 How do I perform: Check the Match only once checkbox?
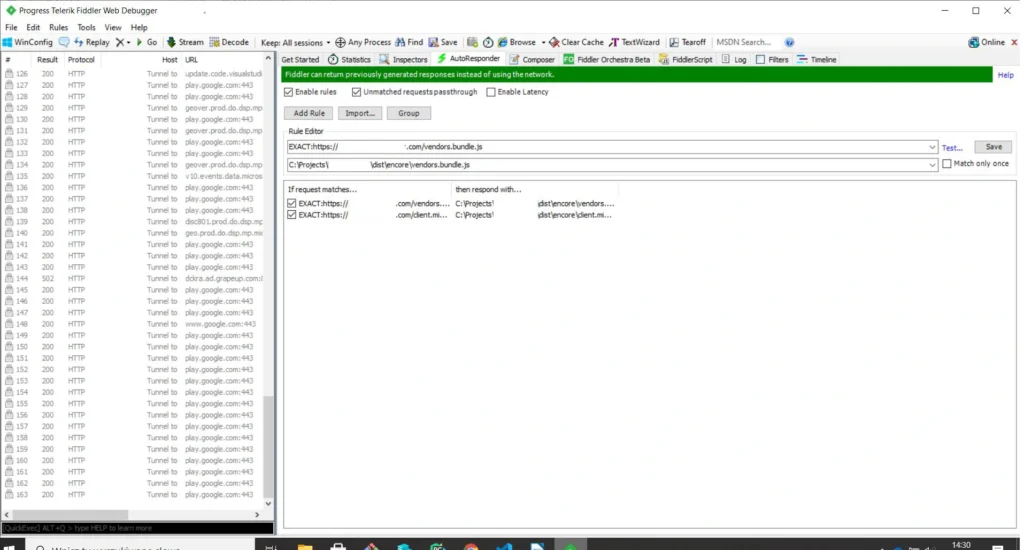[x=947, y=164]
